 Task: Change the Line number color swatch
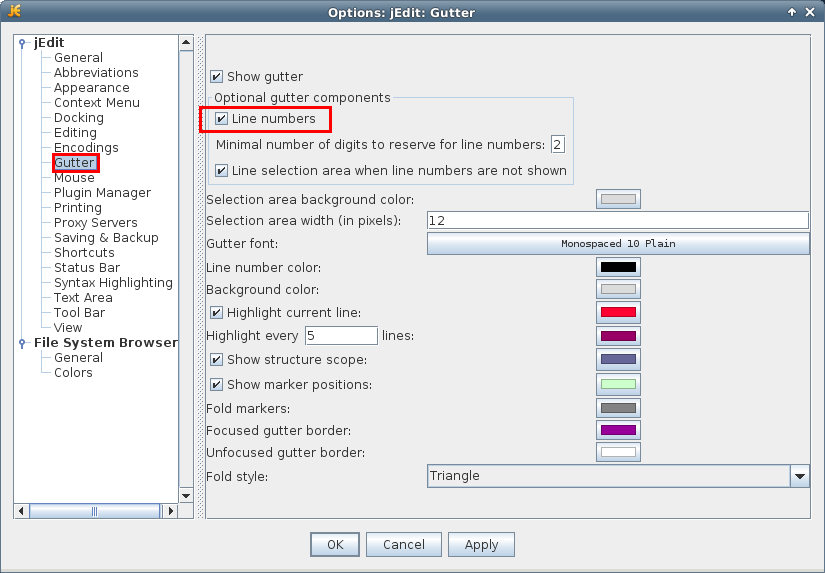point(618,267)
